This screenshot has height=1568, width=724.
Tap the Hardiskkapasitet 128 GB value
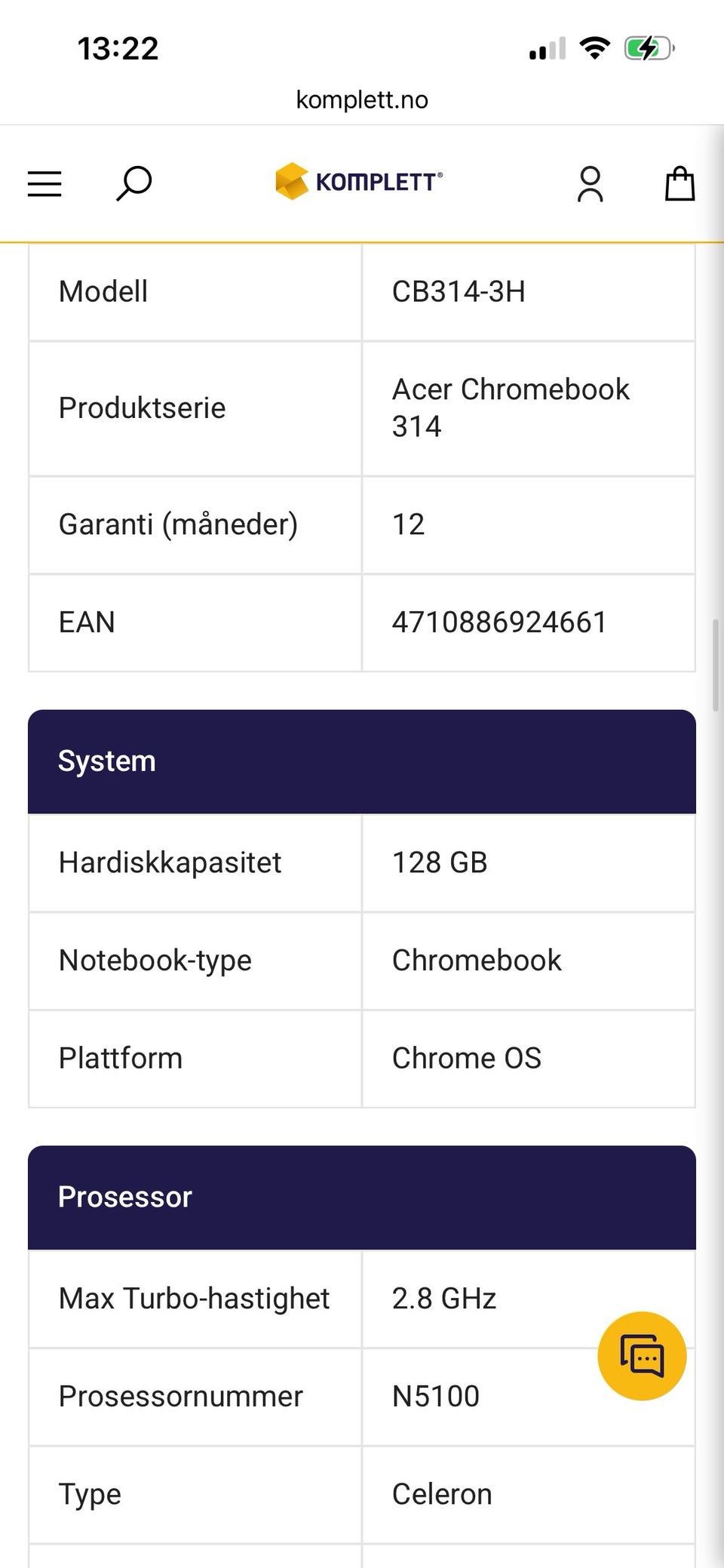(x=440, y=862)
